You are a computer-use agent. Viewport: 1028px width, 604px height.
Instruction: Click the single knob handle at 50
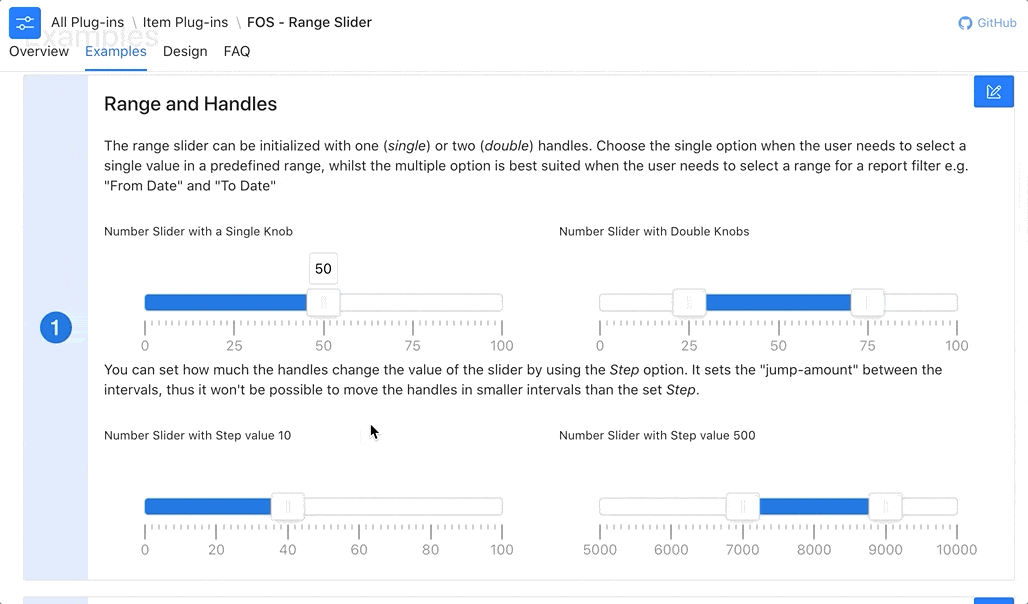click(x=323, y=302)
